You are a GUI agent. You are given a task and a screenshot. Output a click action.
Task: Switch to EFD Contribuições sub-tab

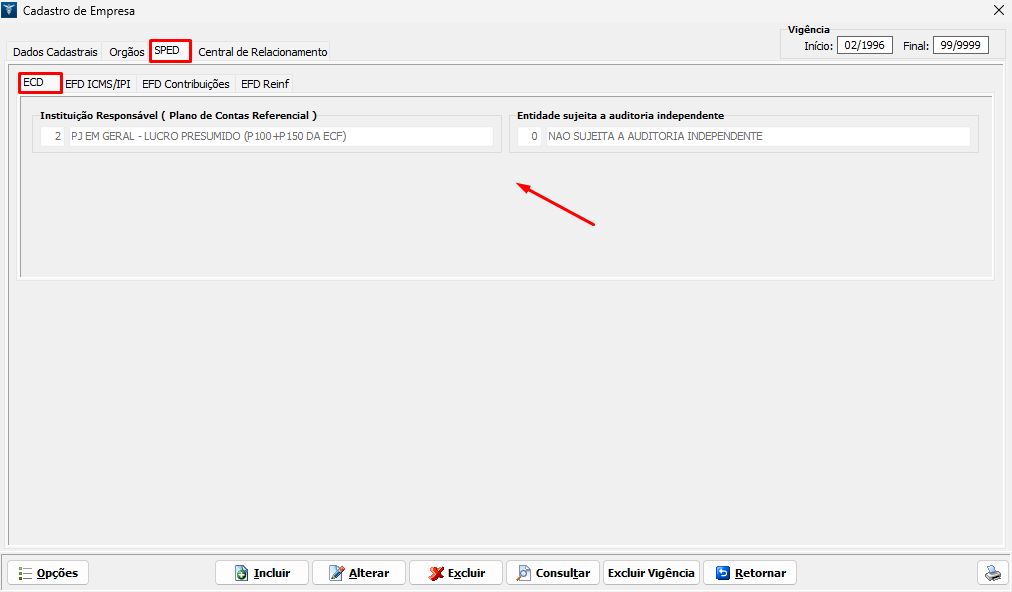coord(186,84)
